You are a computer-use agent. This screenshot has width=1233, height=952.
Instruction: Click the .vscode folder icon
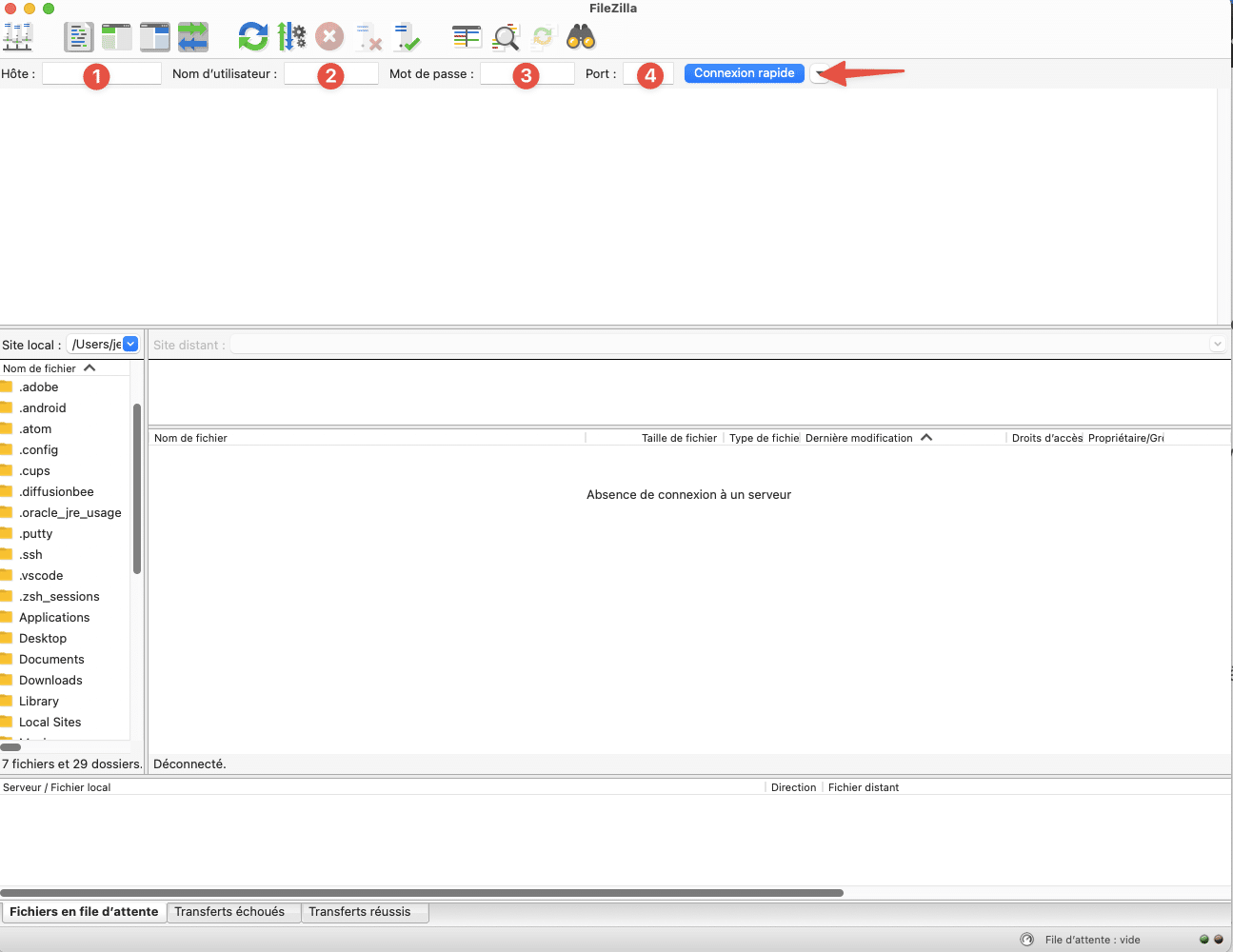point(7,575)
